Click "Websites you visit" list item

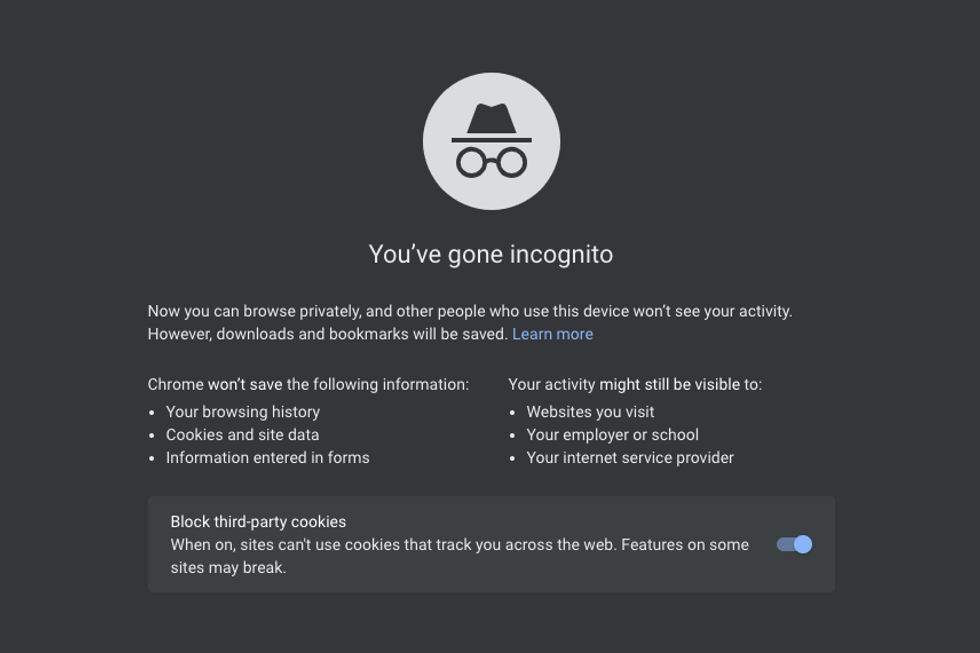pos(590,412)
